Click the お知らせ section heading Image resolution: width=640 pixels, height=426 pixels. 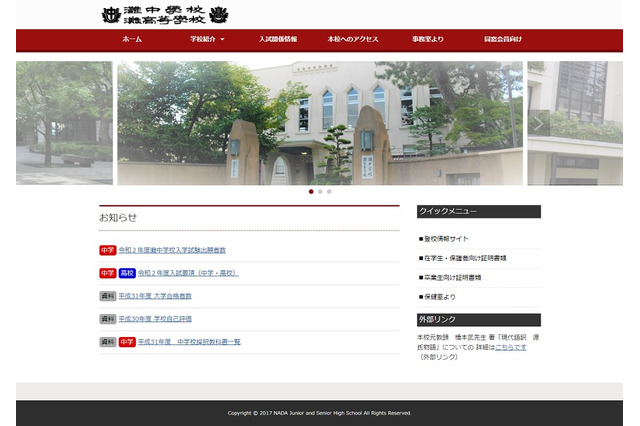(118, 217)
